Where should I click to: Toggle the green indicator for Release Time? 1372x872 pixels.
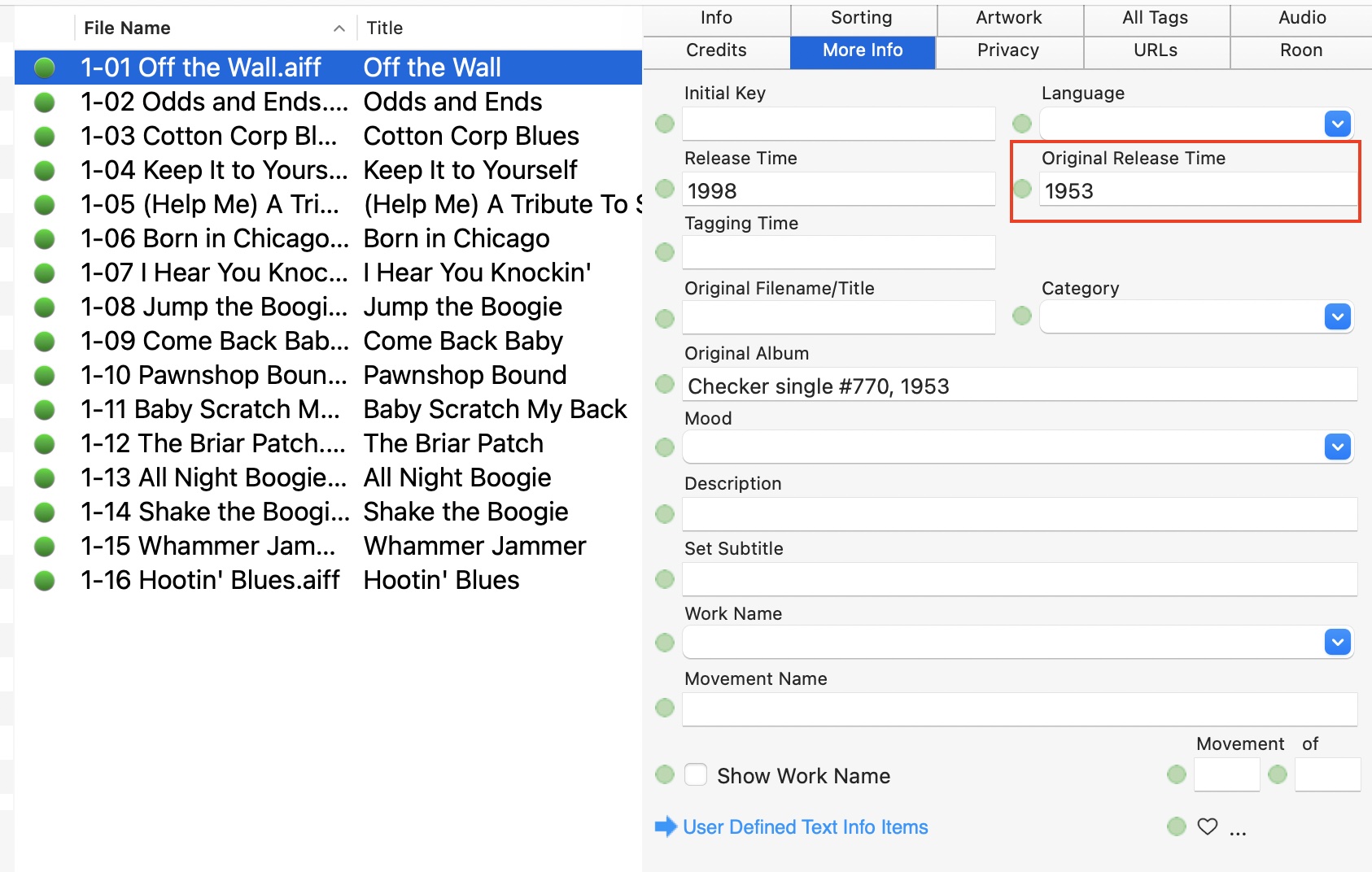coord(665,189)
